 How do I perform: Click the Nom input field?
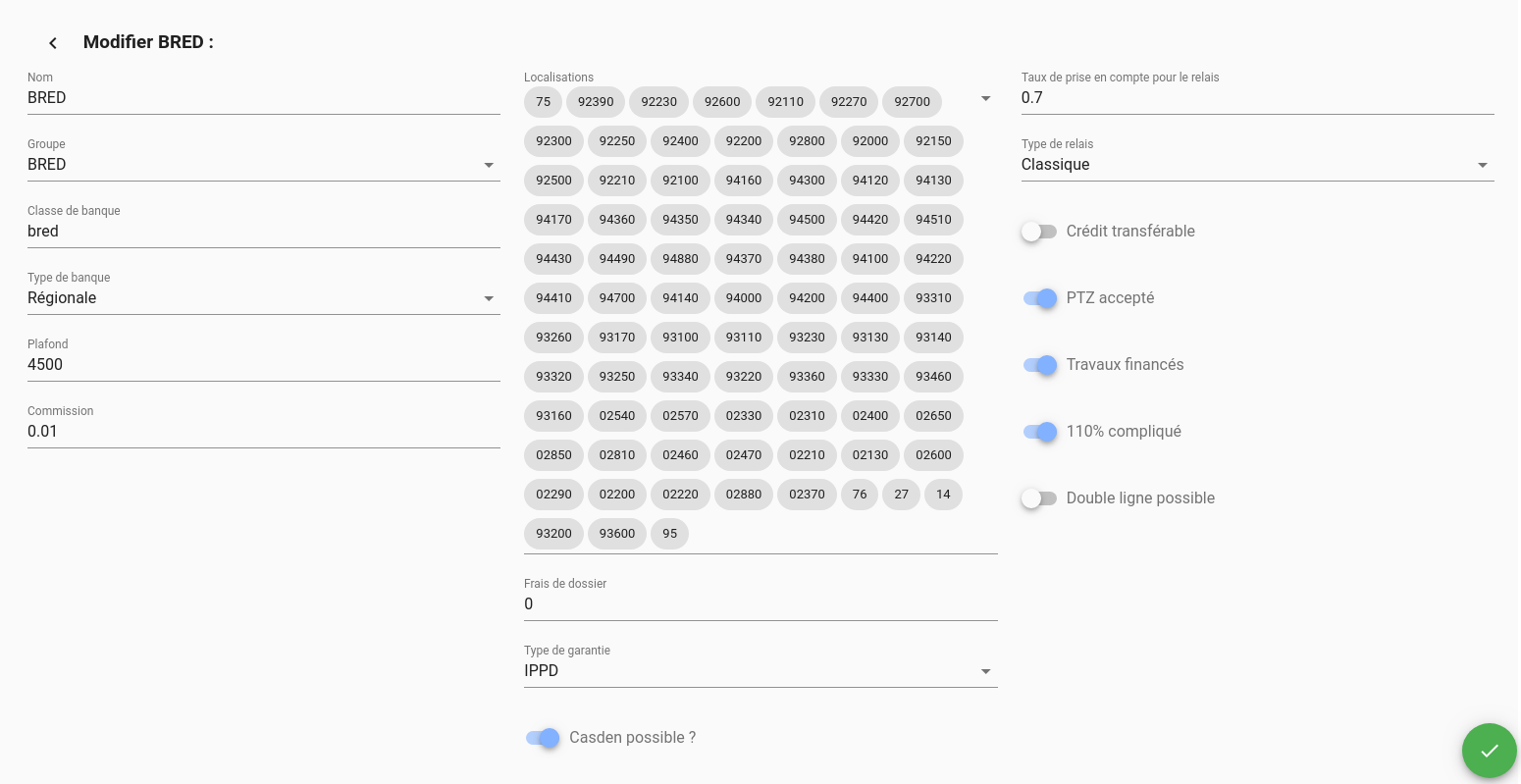point(264,98)
